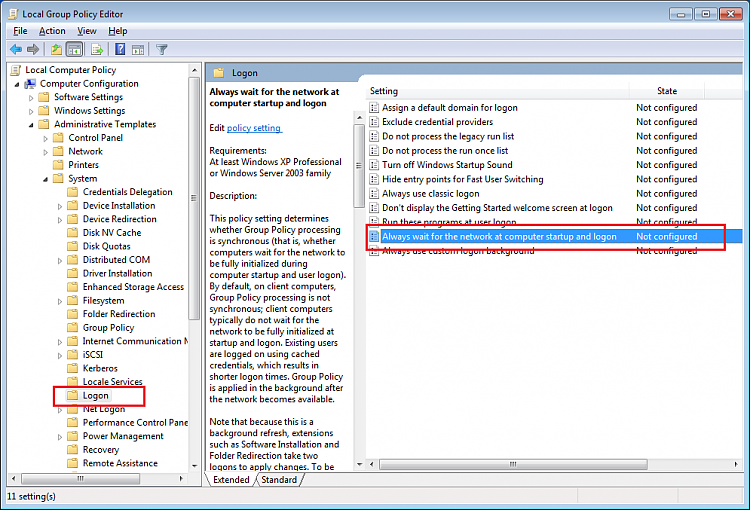Collapse the Administrative Templates node
Image resolution: width=750 pixels, height=510 pixels.
point(31,125)
